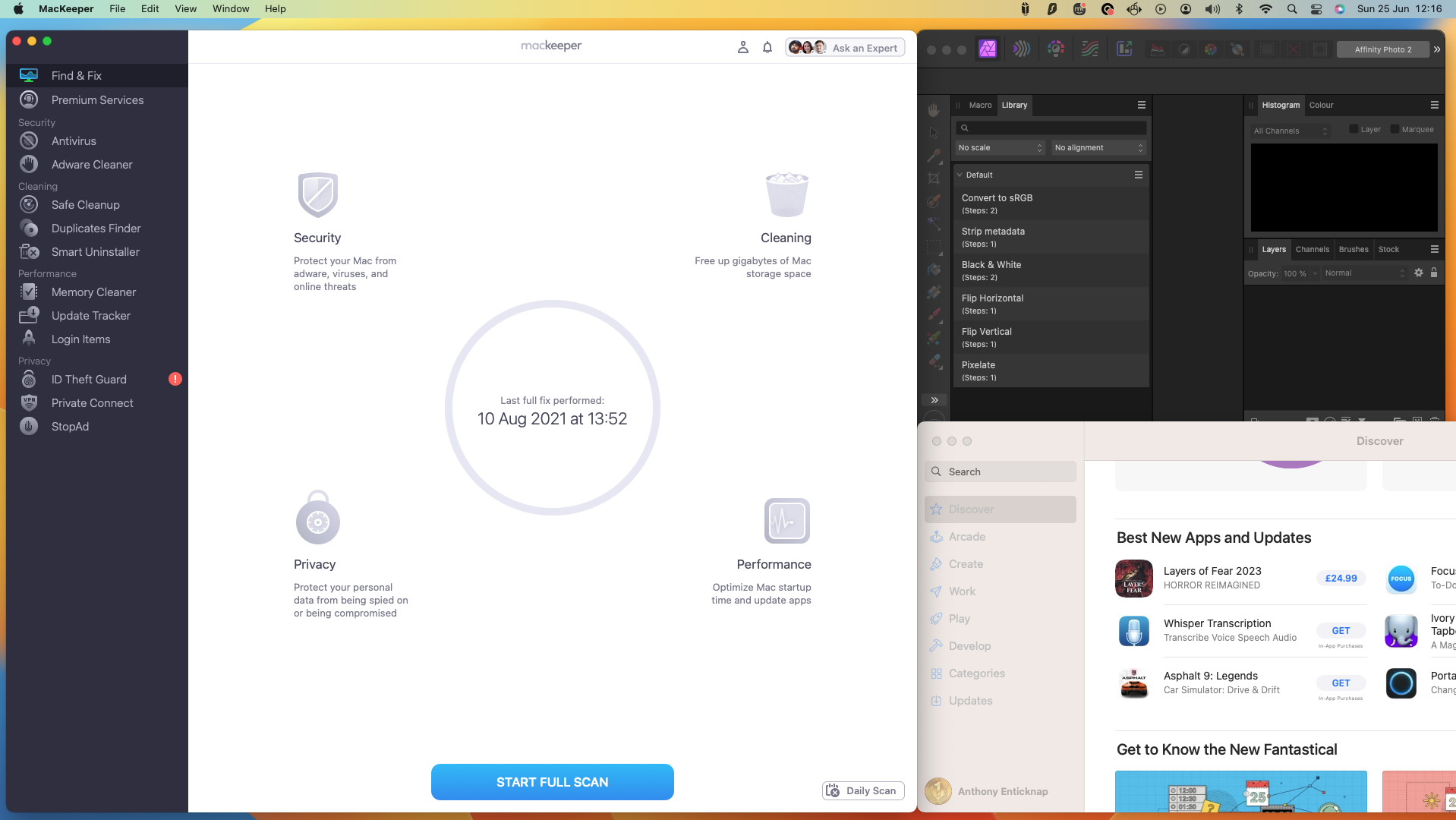Image resolution: width=1456 pixels, height=820 pixels.
Task: Select the Move tool in Affinity
Action: pyautogui.click(x=934, y=133)
